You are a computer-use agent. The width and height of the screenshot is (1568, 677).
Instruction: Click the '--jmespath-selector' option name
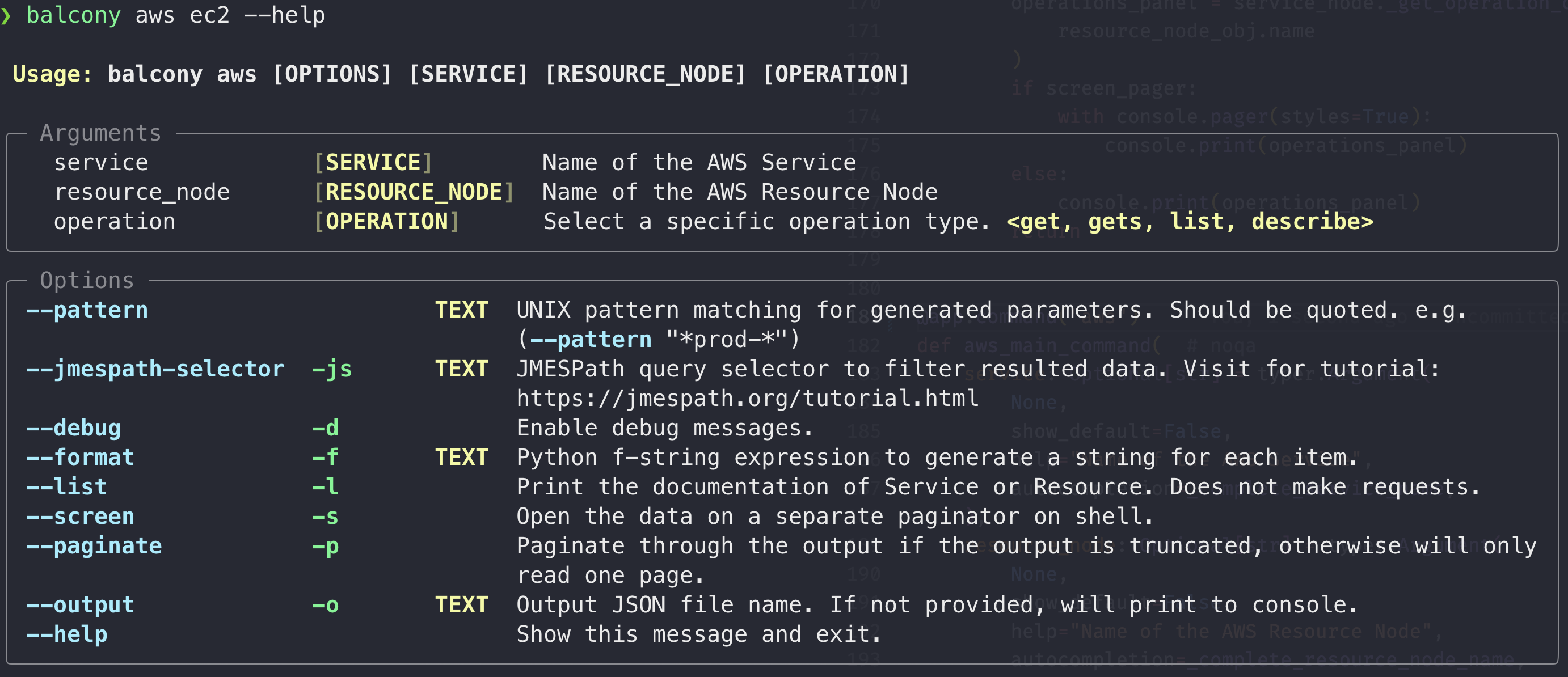[x=155, y=369]
